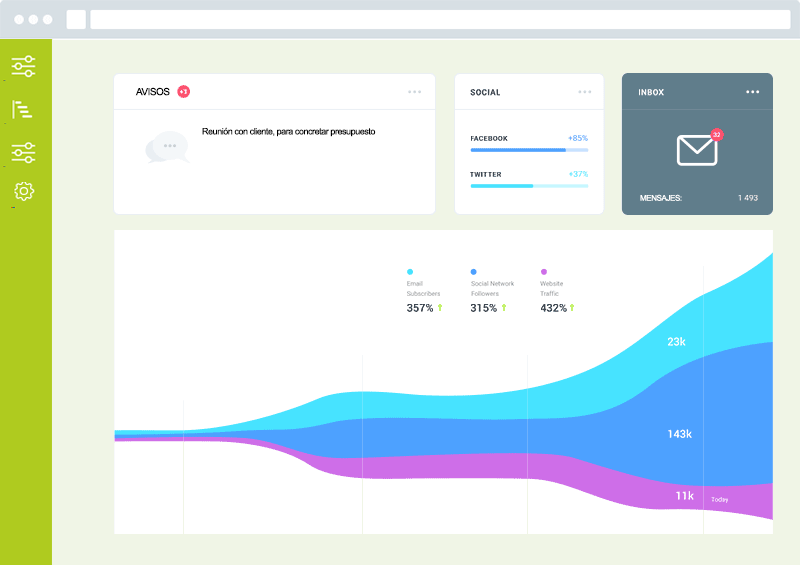
Task: Toggle the Social Network Followers legend dot
Action: tap(474, 271)
